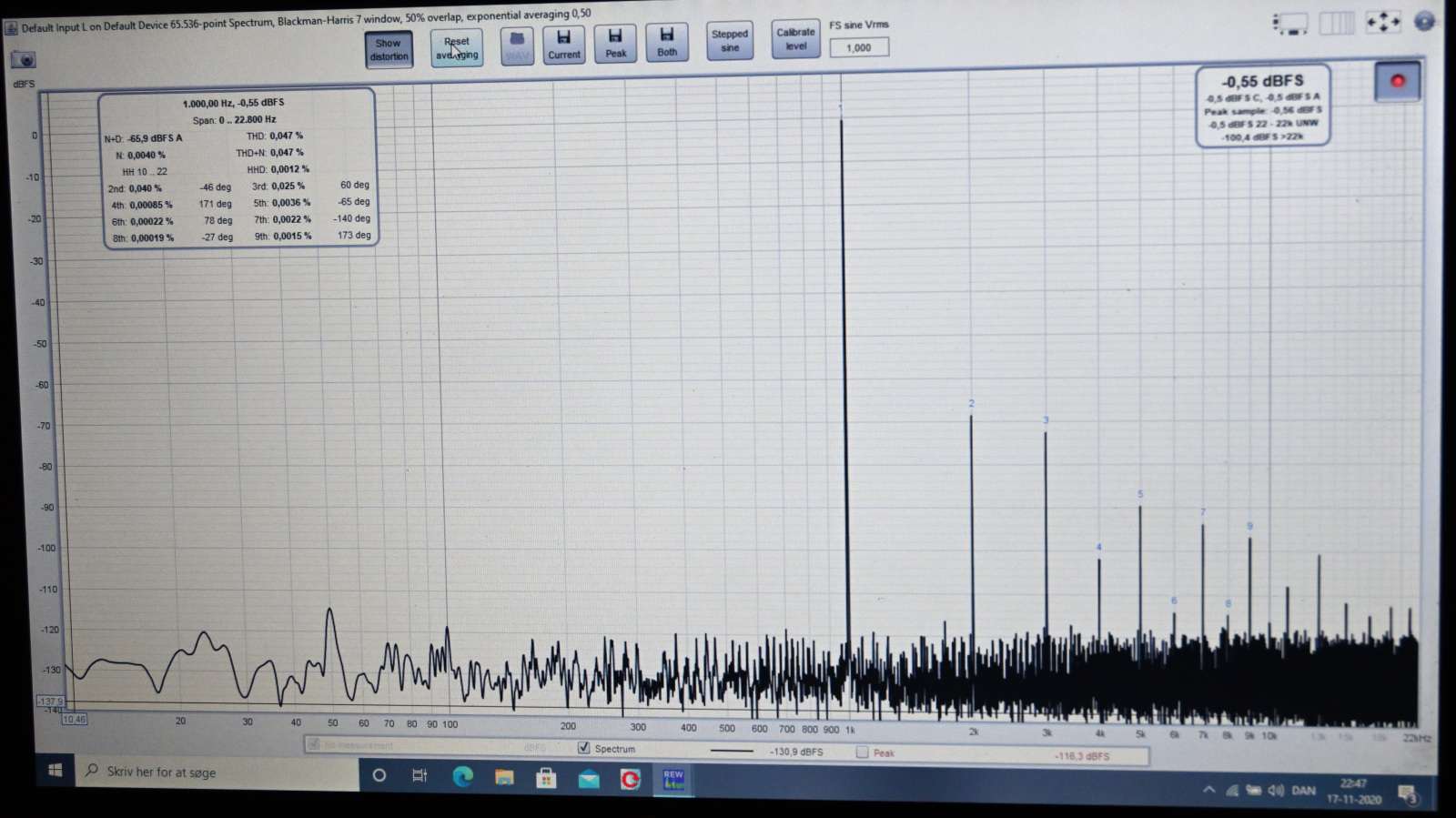
Task: Click the FS sine Vrms input field
Action: point(859,47)
